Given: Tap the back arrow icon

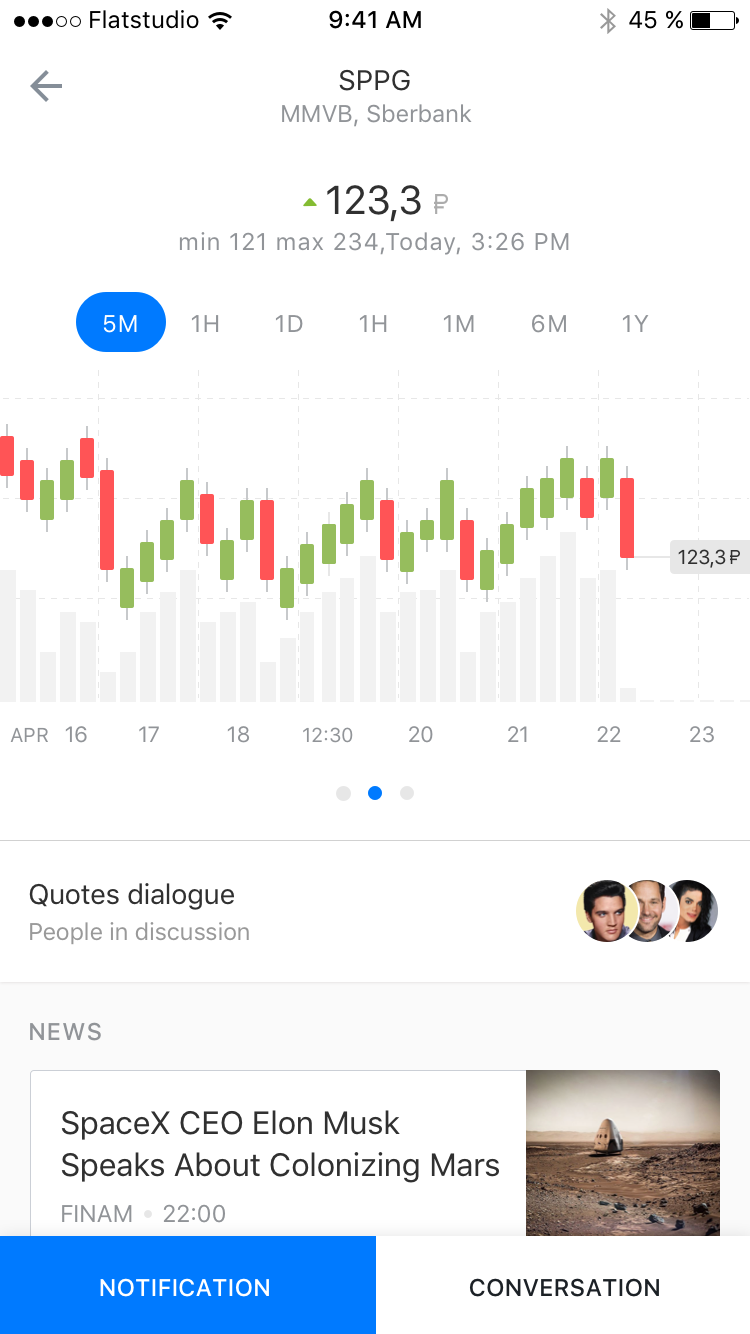Looking at the screenshot, I should (46, 87).
